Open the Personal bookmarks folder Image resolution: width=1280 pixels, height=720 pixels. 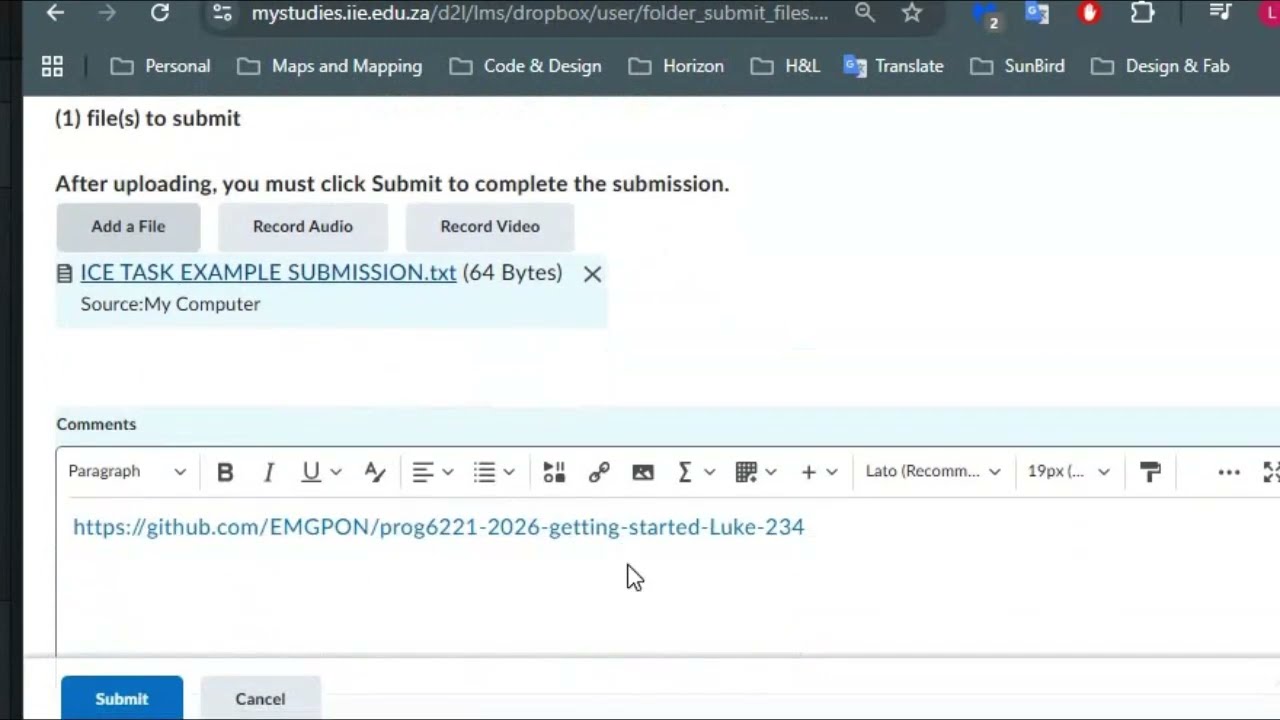[160, 66]
